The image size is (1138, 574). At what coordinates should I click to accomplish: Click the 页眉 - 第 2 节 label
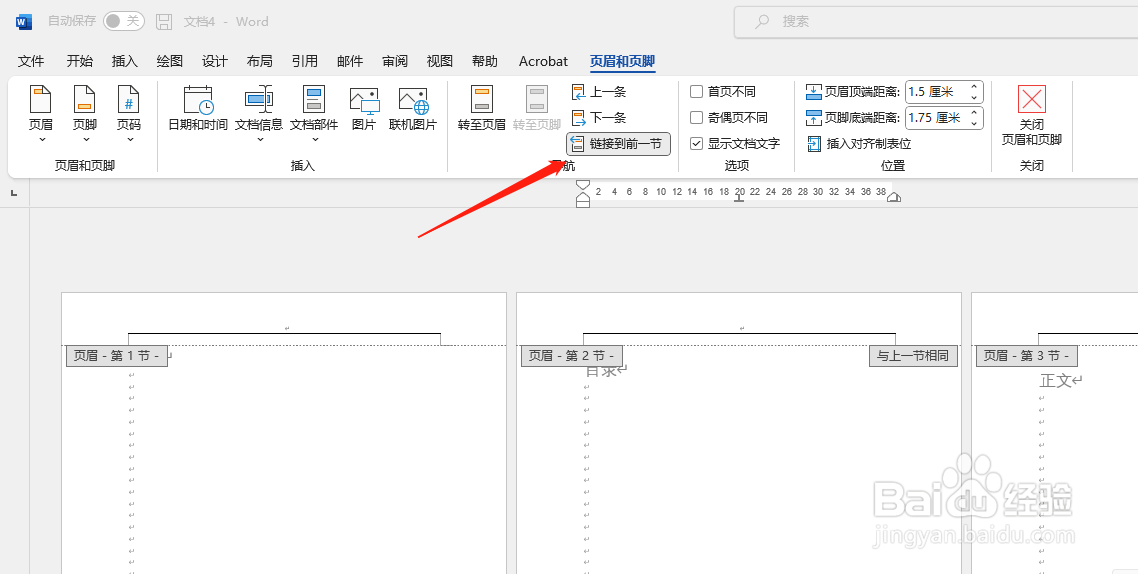coord(572,356)
